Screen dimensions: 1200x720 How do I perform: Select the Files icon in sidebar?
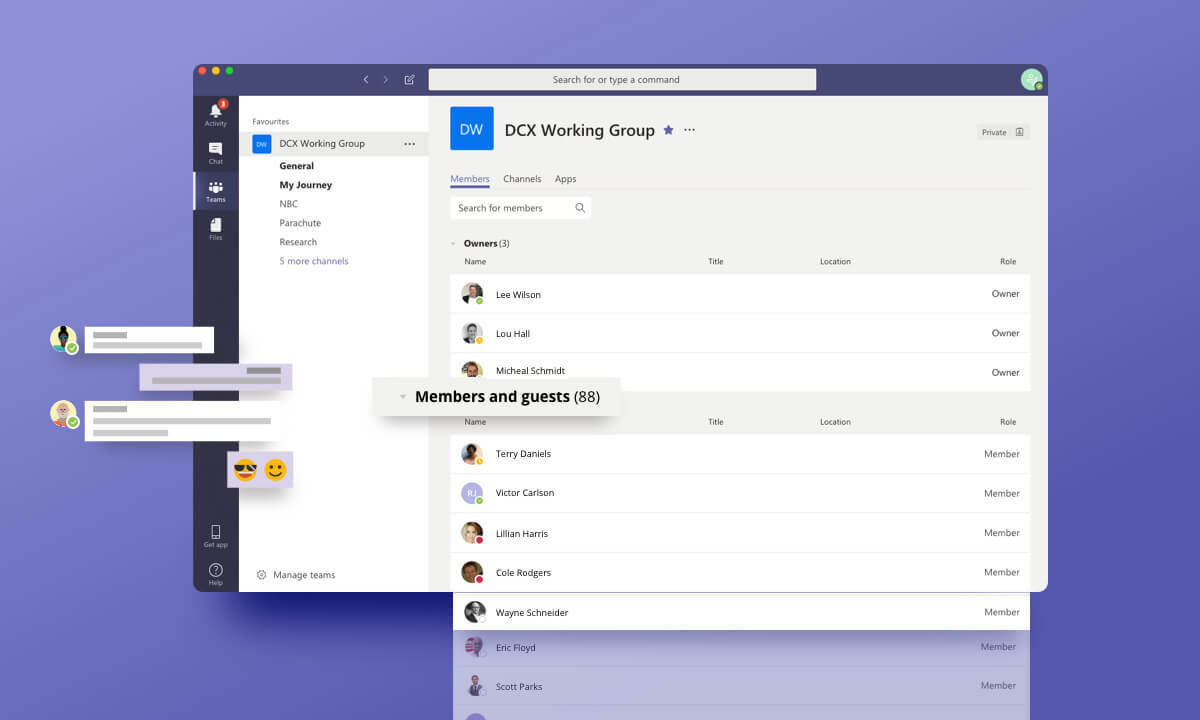click(215, 228)
